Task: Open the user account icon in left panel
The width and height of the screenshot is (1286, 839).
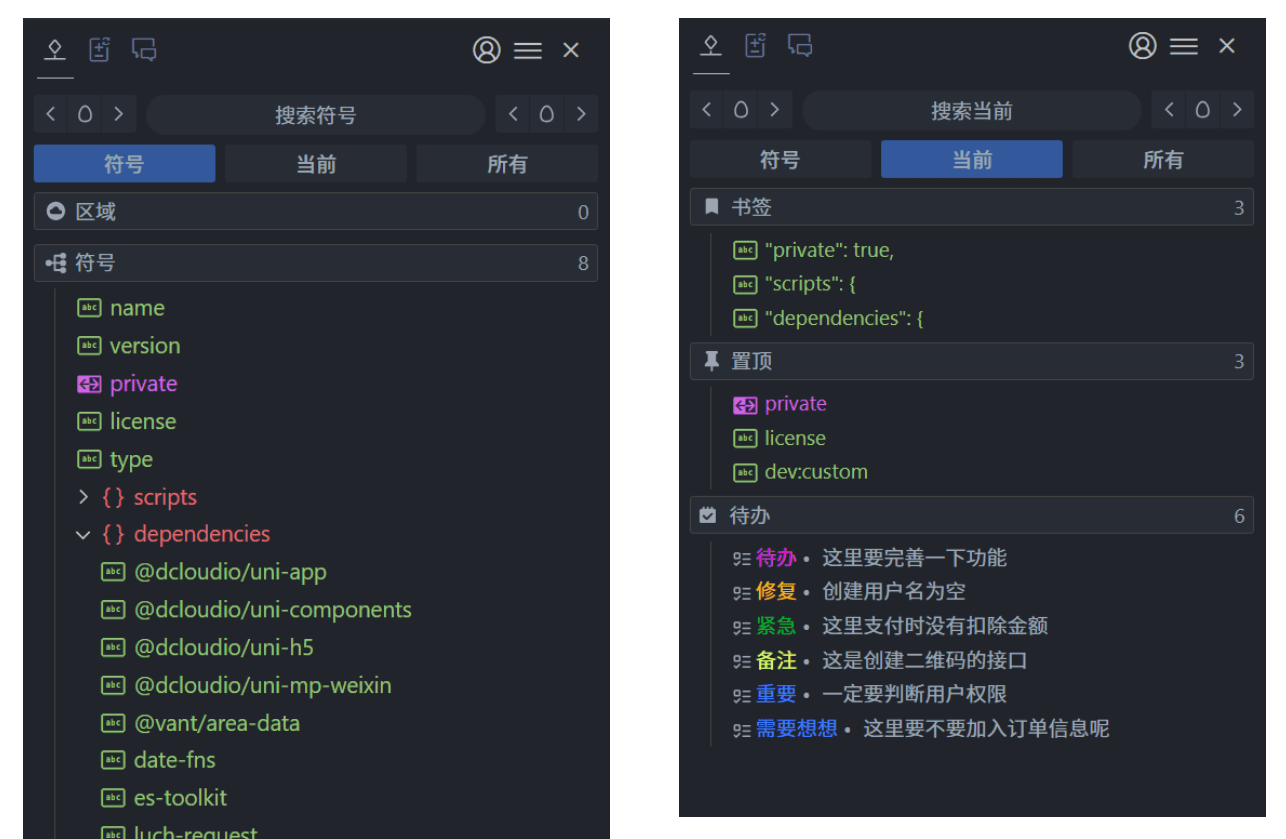Action: [x=486, y=50]
